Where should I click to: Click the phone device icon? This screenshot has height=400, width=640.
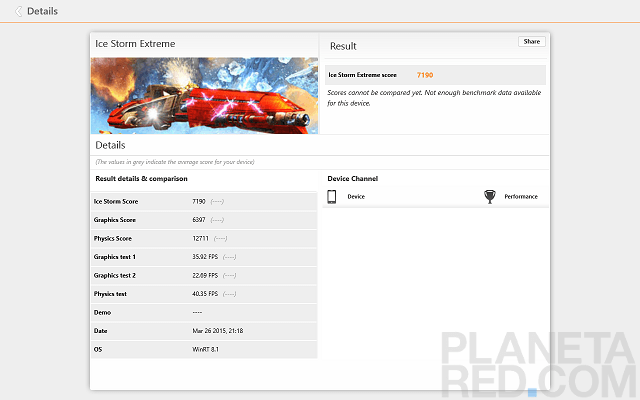[332, 197]
